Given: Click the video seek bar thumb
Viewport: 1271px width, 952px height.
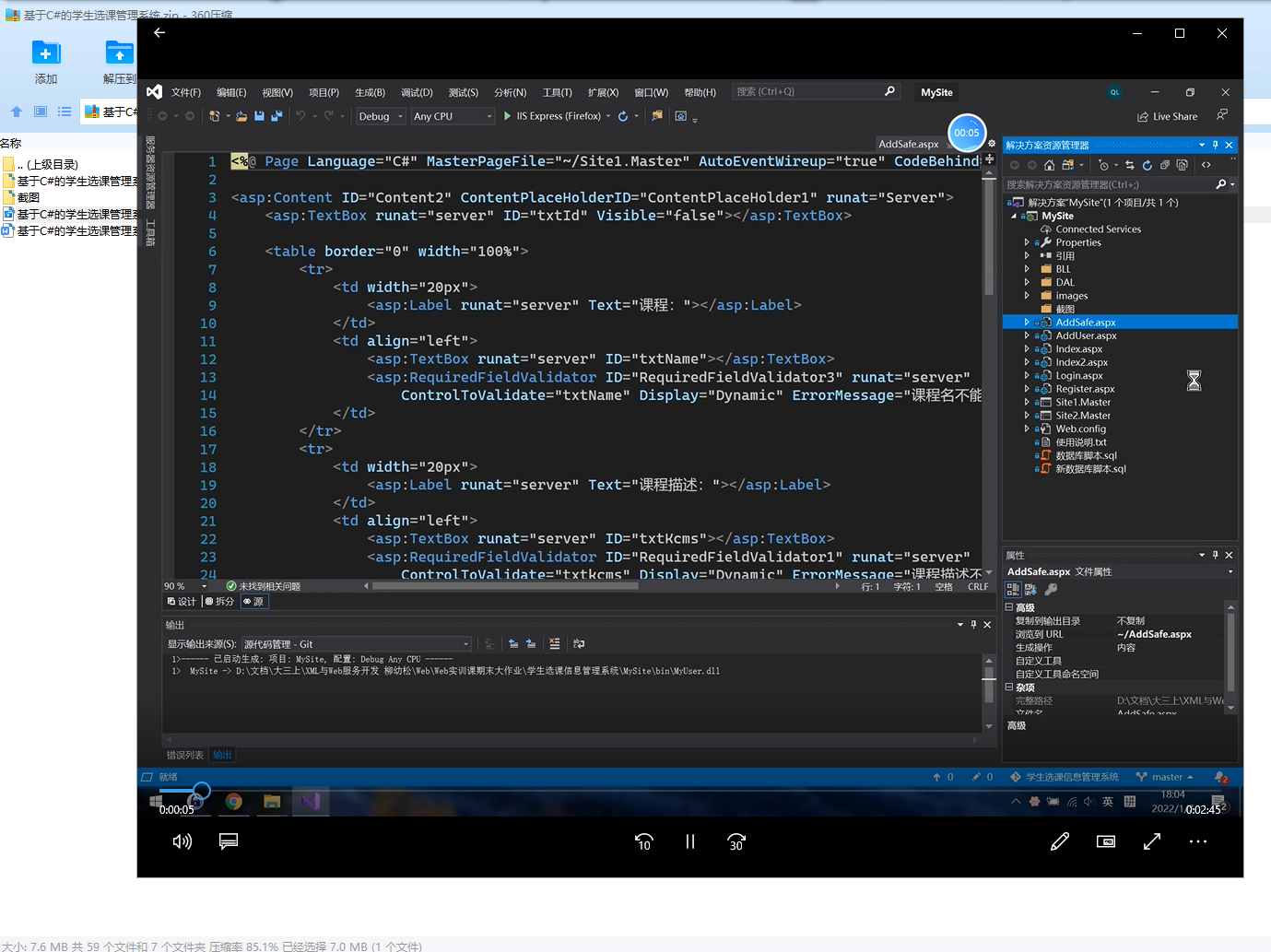Looking at the screenshot, I should pyautogui.click(x=202, y=791).
